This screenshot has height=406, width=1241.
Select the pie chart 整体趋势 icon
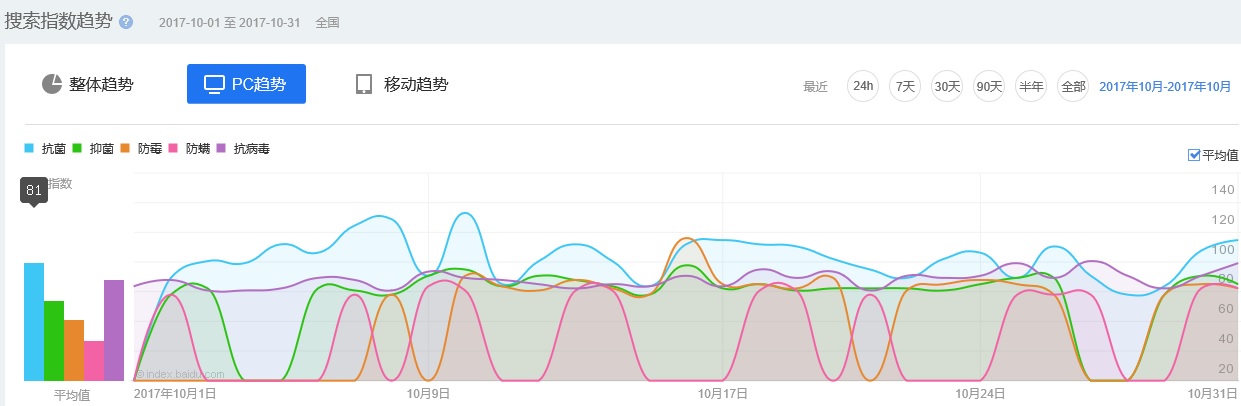(x=53, y=84)
